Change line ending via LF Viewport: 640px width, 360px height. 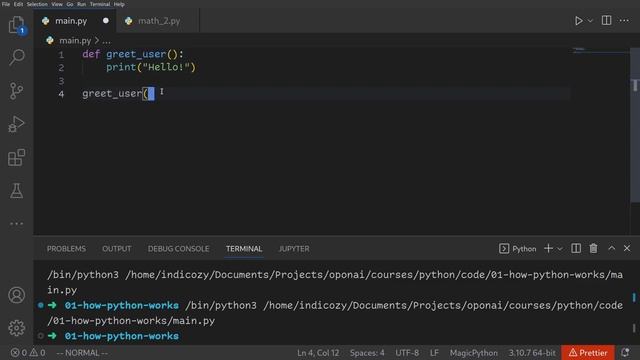434,353
